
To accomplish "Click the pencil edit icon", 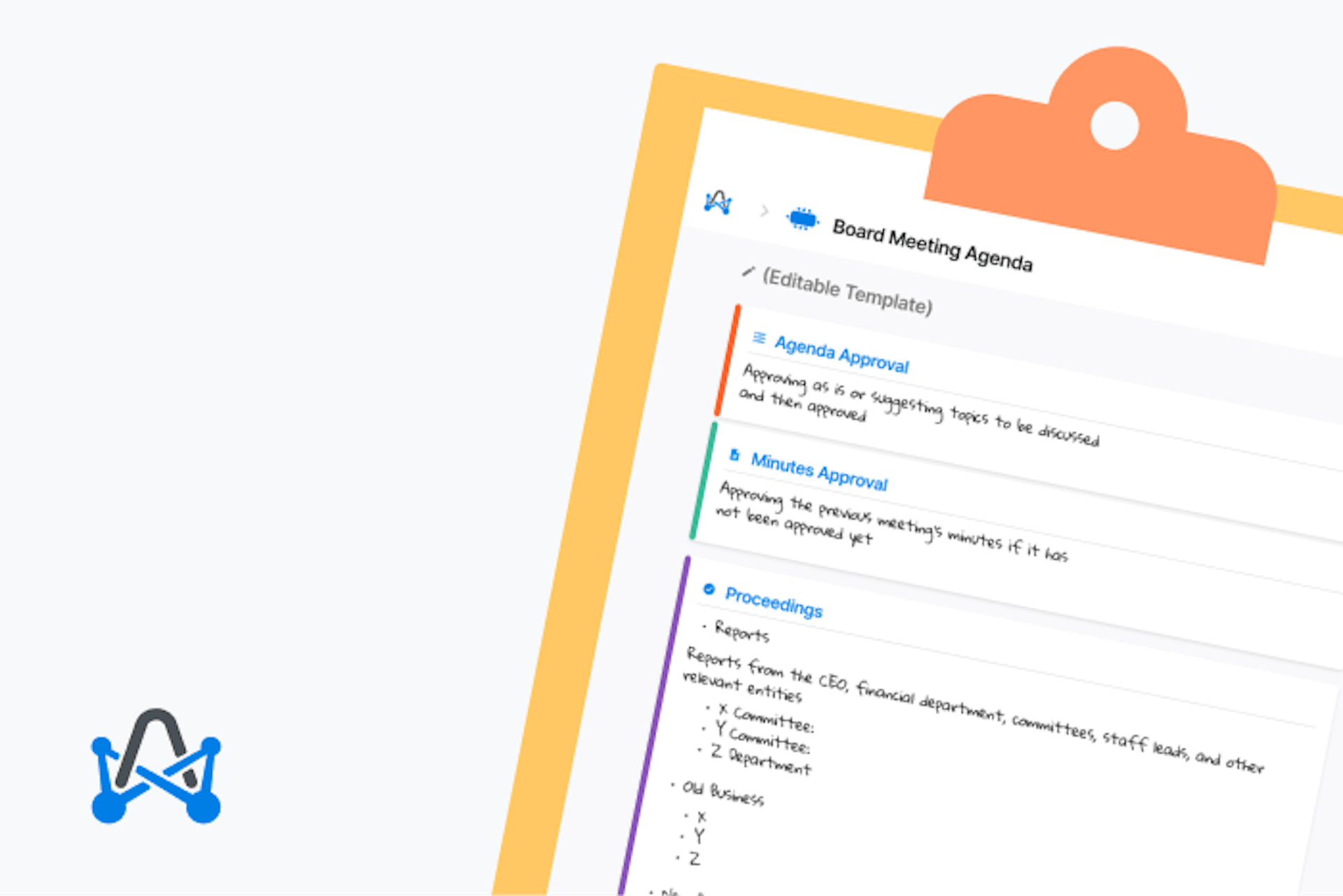I will 748,271.
